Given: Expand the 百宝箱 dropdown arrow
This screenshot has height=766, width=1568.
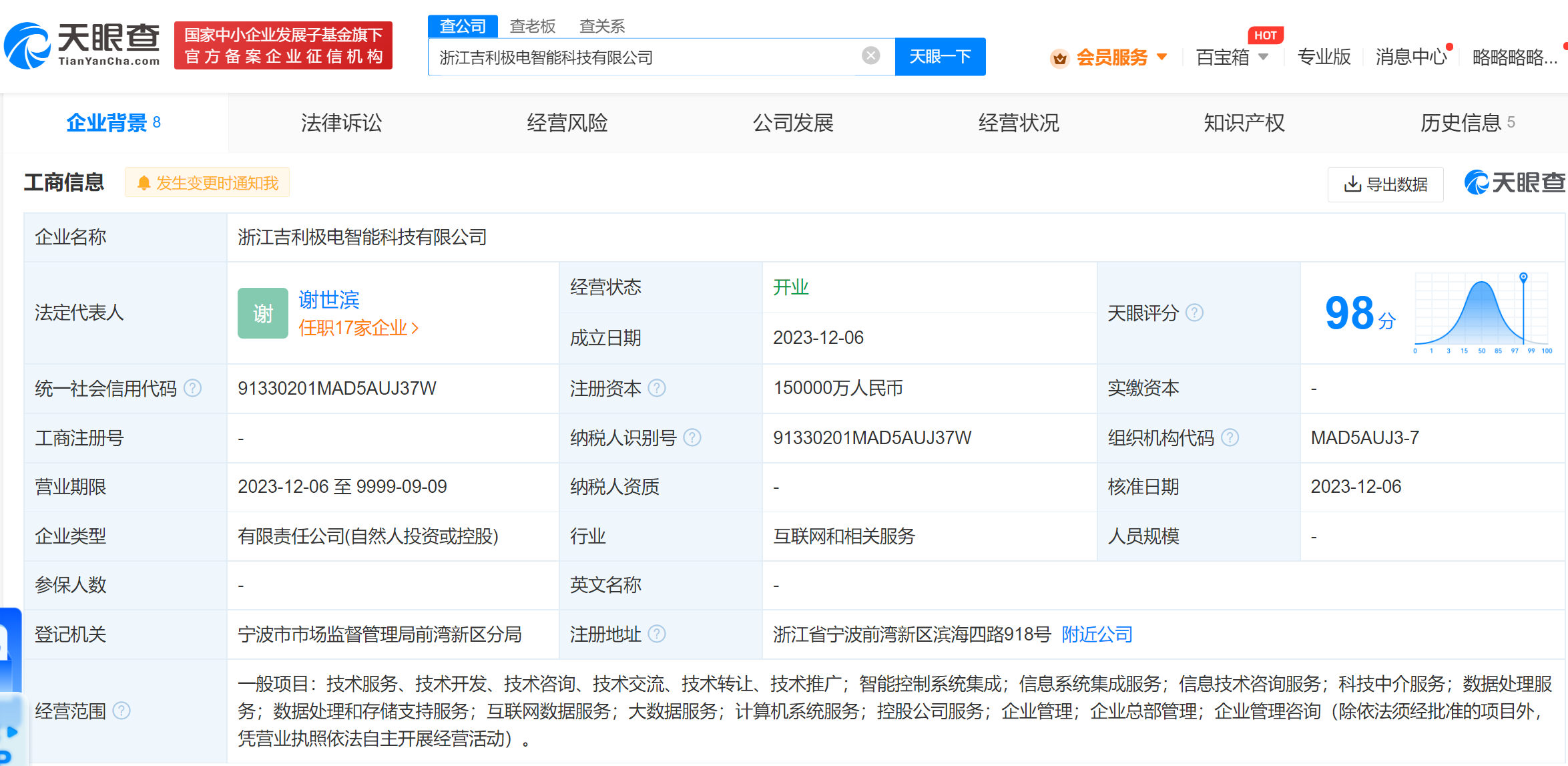Looking at the screenshot, I should [1263, 57].
